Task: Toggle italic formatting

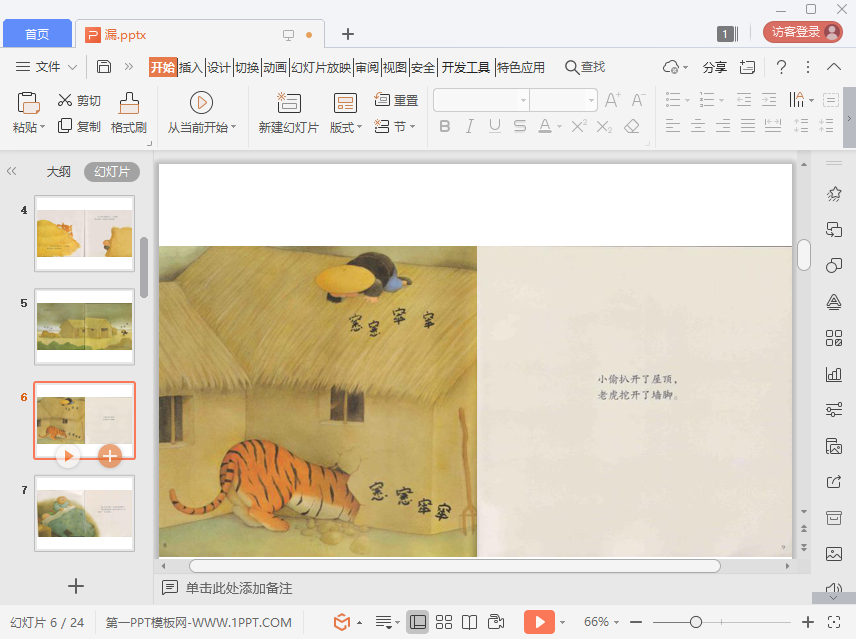Action: point(469,127)
